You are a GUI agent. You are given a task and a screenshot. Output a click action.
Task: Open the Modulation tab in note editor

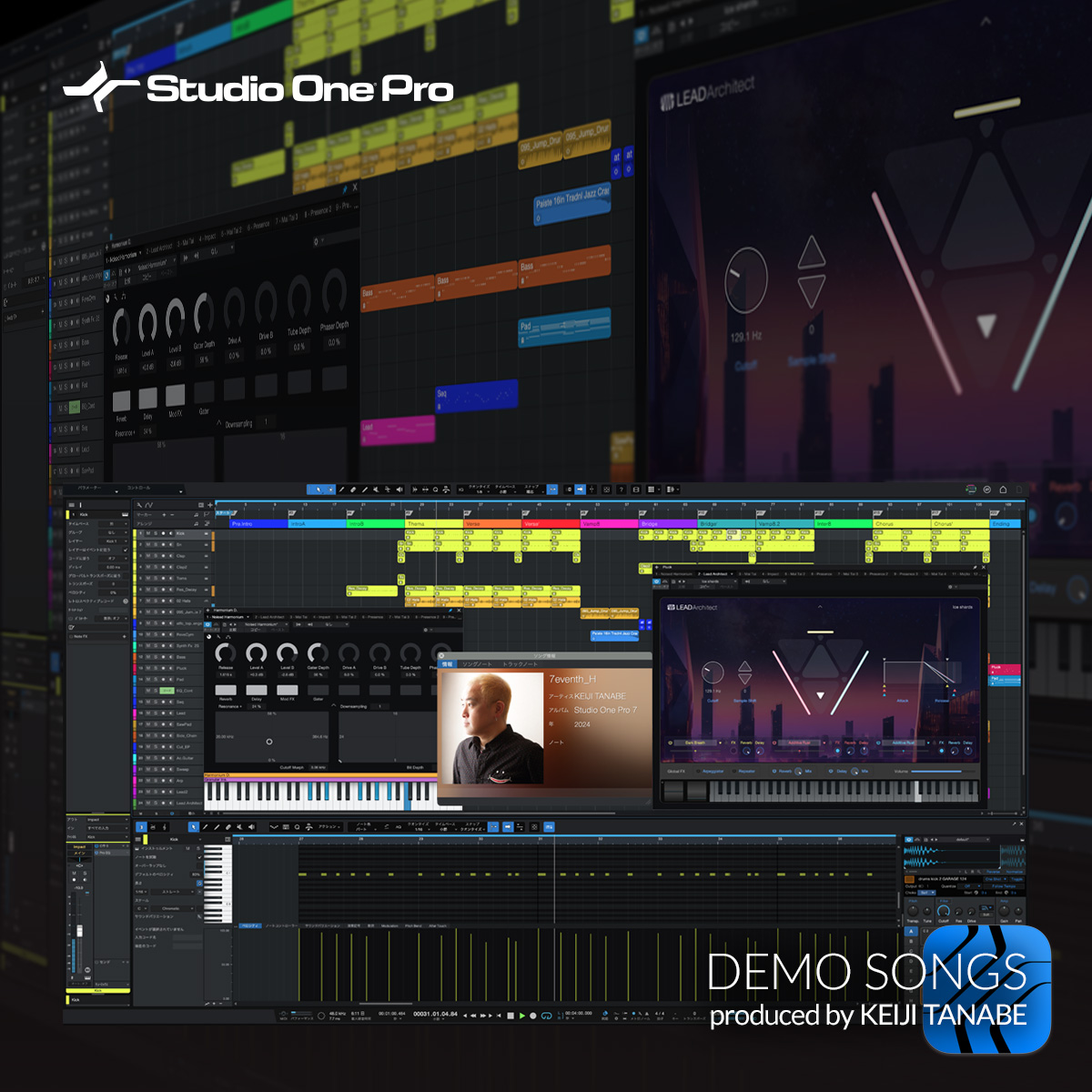389,925
